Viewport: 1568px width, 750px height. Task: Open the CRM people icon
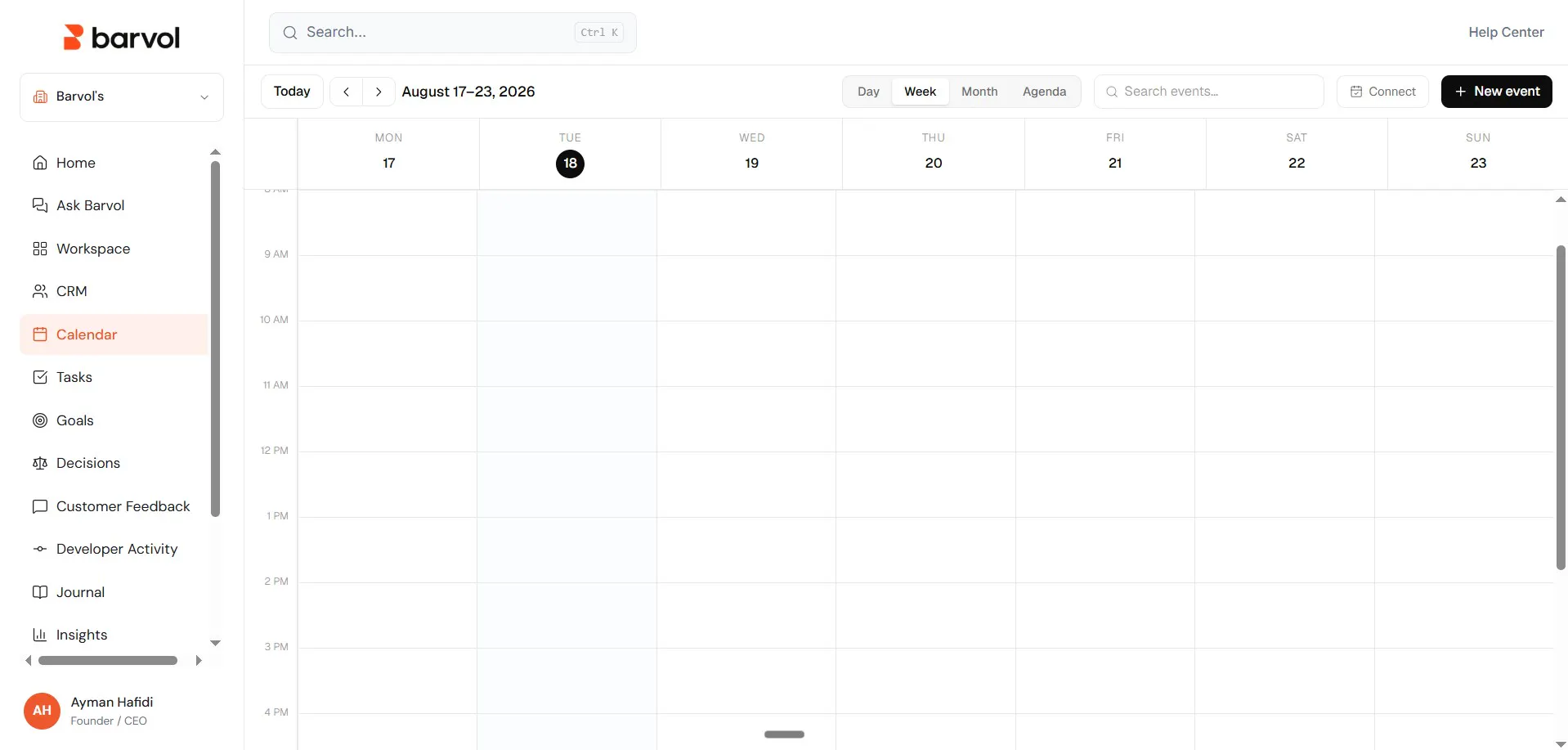(39, 291)
